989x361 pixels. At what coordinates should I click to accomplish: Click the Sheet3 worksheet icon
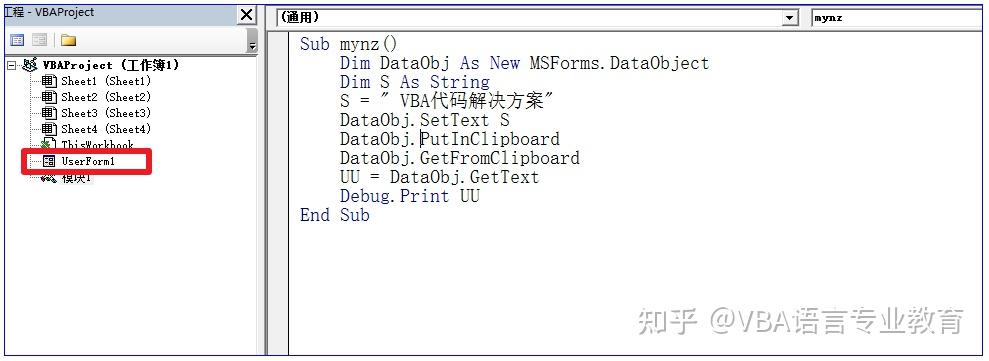(x=50, y=114)
